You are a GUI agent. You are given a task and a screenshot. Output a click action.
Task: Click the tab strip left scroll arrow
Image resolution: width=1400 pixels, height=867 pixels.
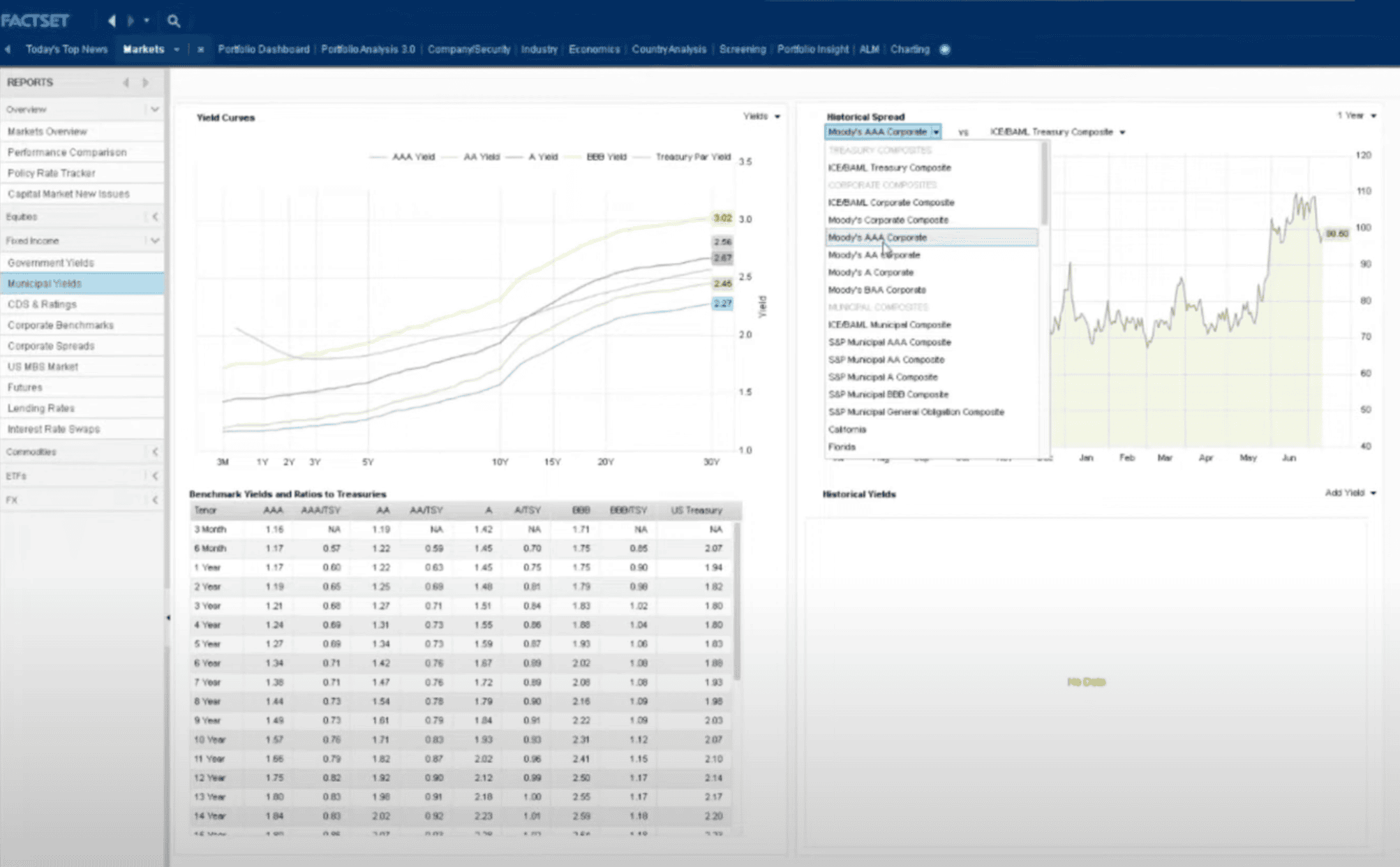click(8, 50)
